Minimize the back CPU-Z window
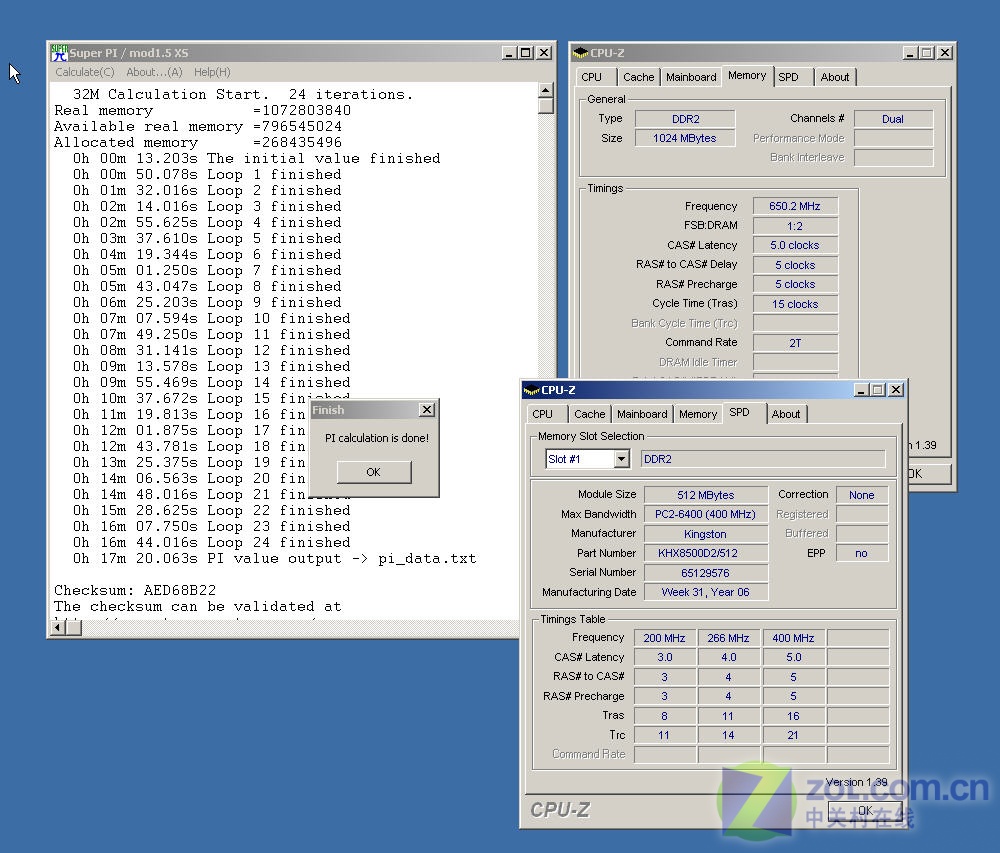Screen dimensions: 1000x853 (910, 53)
